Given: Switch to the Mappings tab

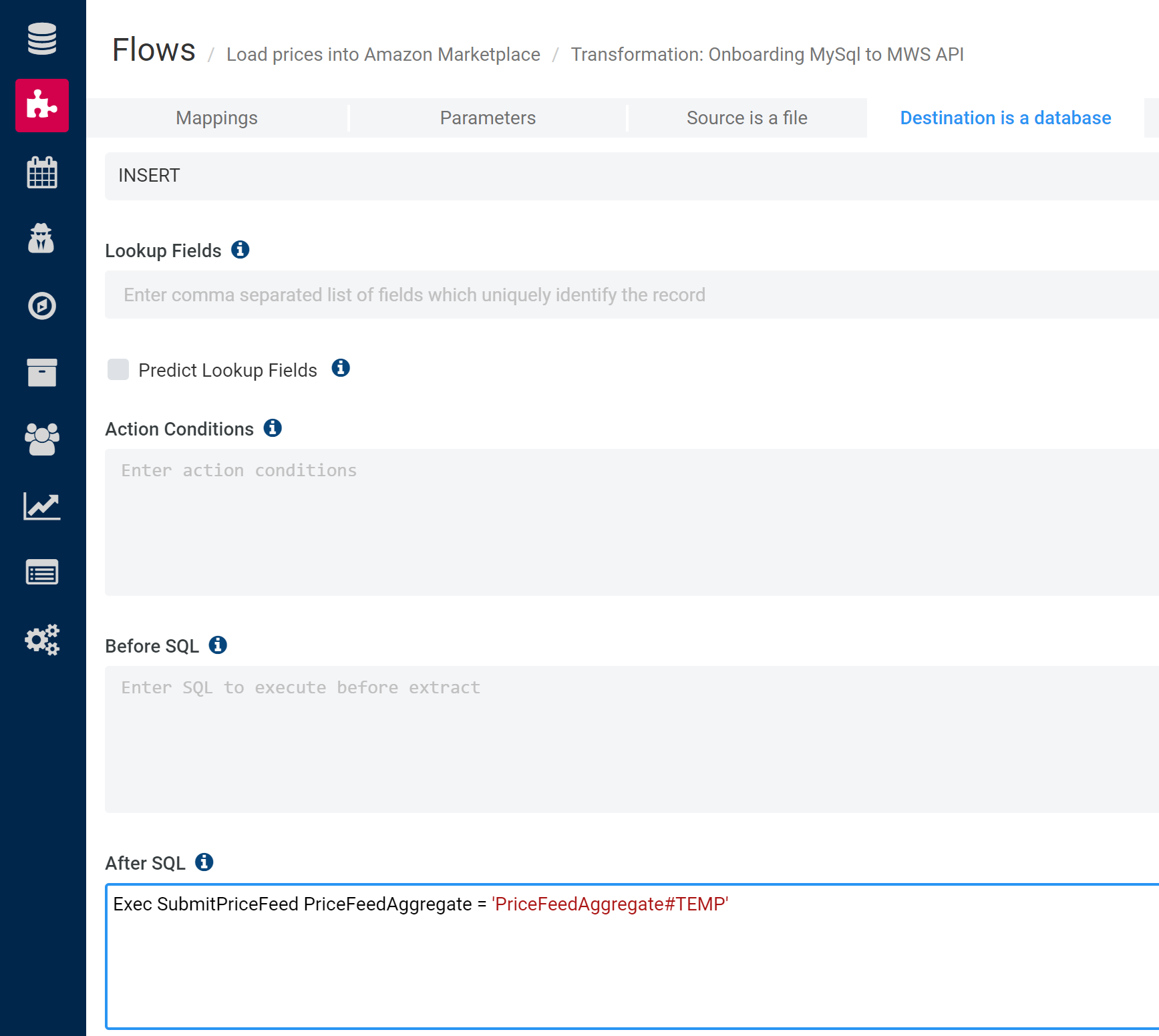Looking at the screenshot, I should coord(216,118).
